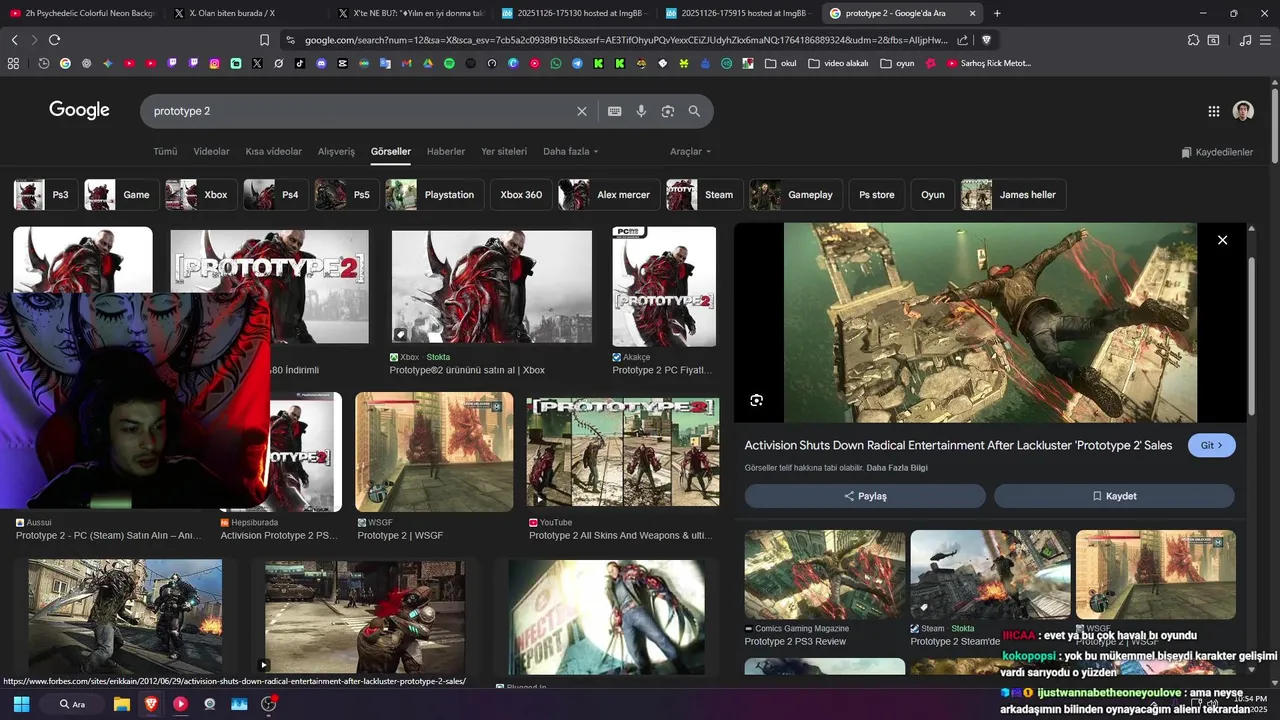Switch to the 'Alışveriş' tab
This screenshot has width=1280, height=720.
336,152
